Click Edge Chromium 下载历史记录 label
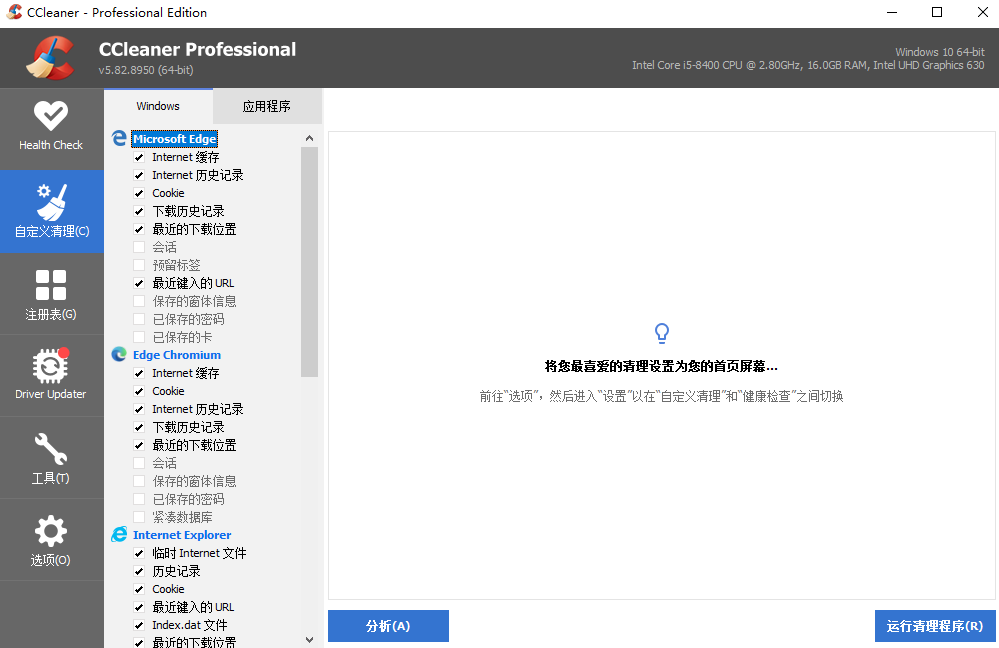Image resolution: width=999 pixels, height=648 pixels. [x=189, y=427]
